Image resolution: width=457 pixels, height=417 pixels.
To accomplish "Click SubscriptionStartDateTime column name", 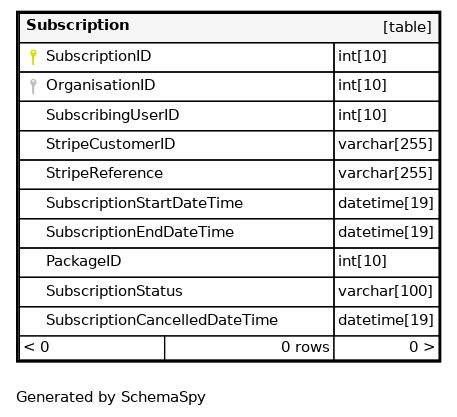I will tap(144, 203).
